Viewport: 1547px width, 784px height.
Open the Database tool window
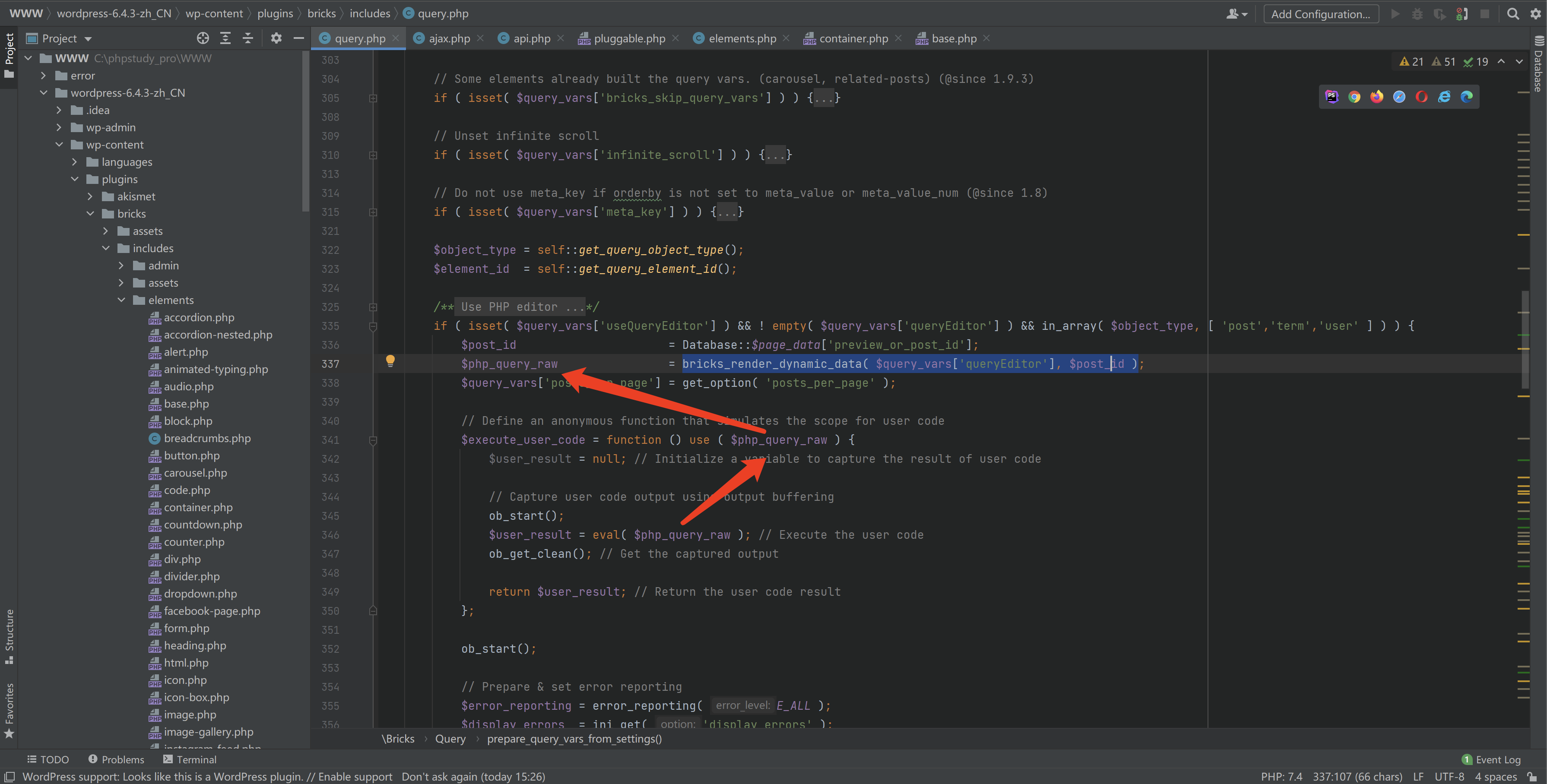pyautogui.click(x=1538, y=63)
